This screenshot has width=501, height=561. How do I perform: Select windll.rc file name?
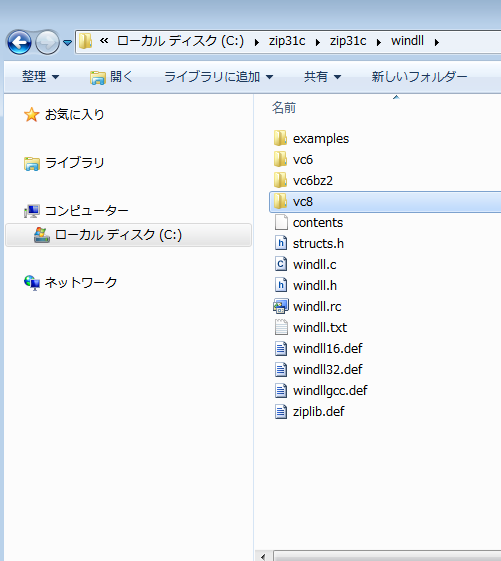click(317, 307)
